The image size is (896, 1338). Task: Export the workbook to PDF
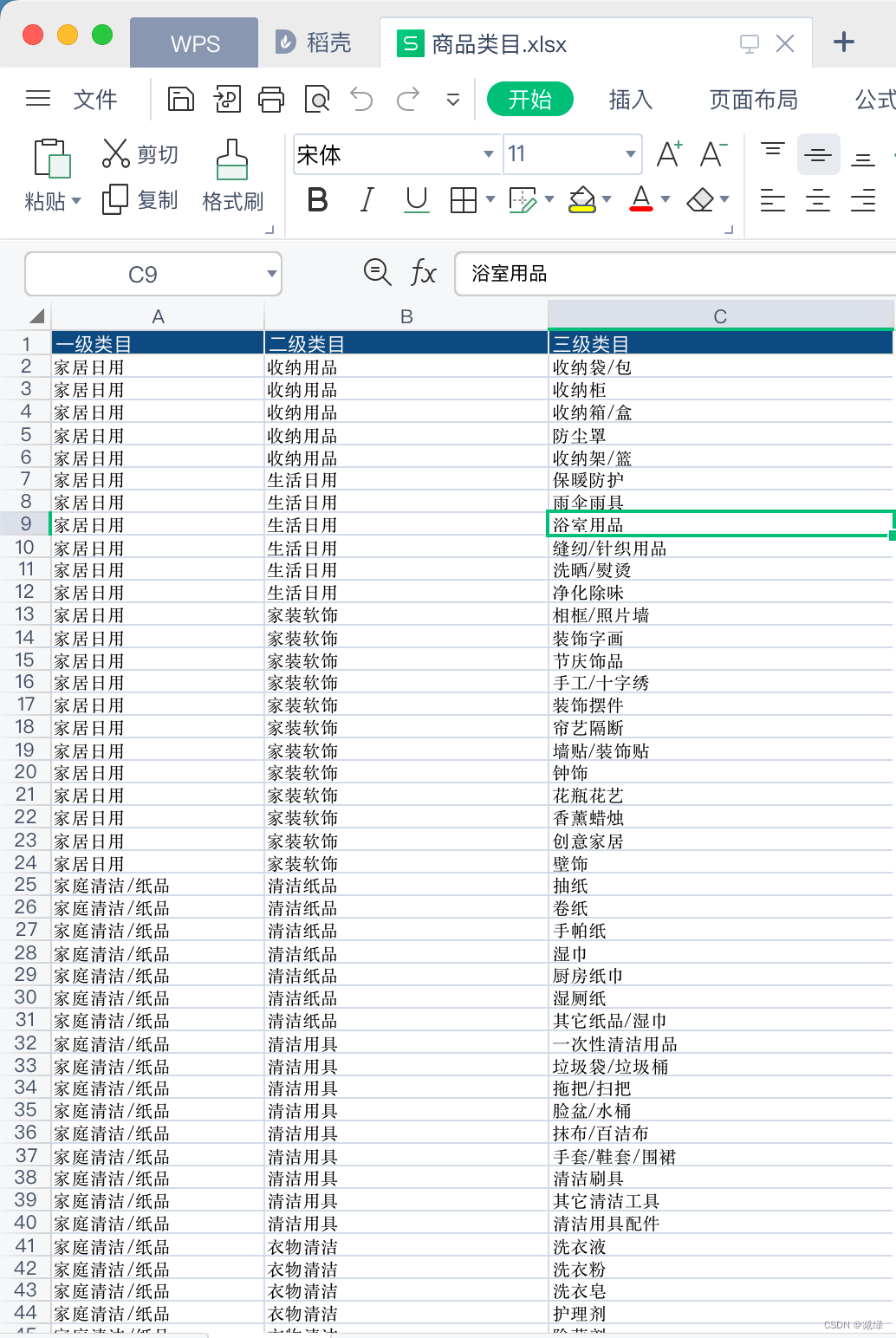[227, 99]
